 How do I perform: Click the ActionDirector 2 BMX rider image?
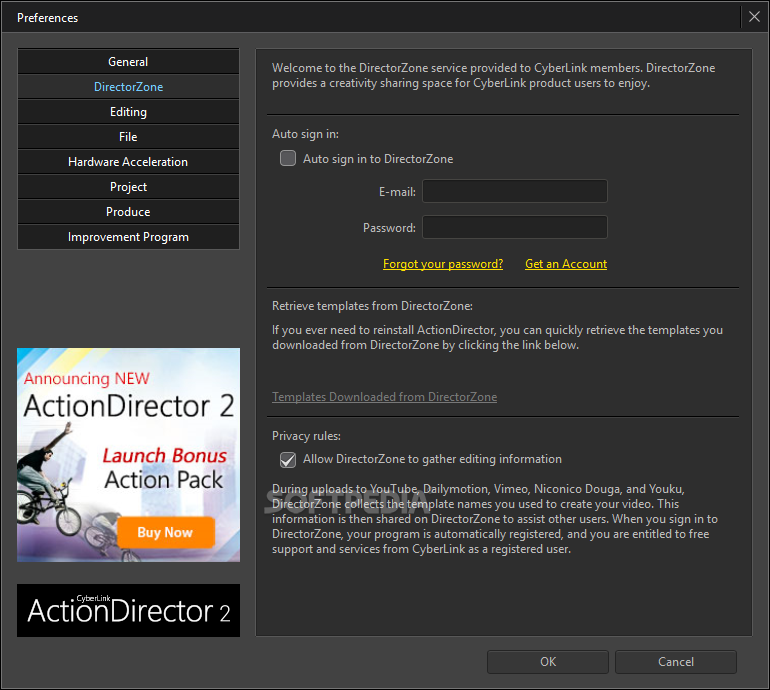tap(47, 481)
